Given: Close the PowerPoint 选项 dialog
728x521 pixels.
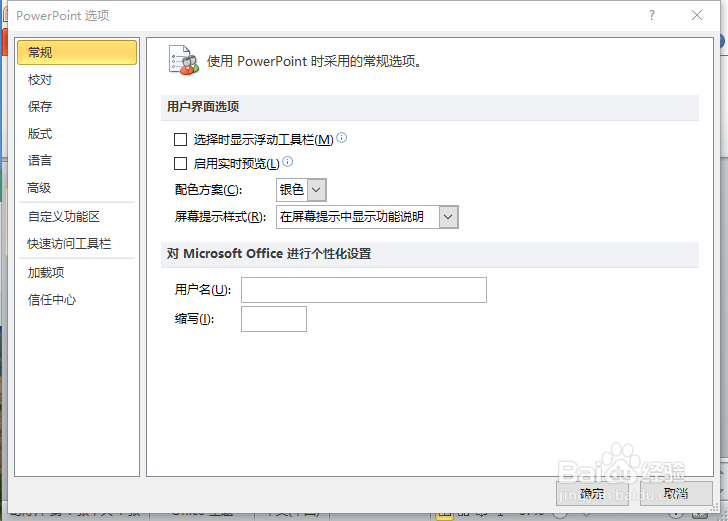Looking at the screenshot, I should click(697, 15).
